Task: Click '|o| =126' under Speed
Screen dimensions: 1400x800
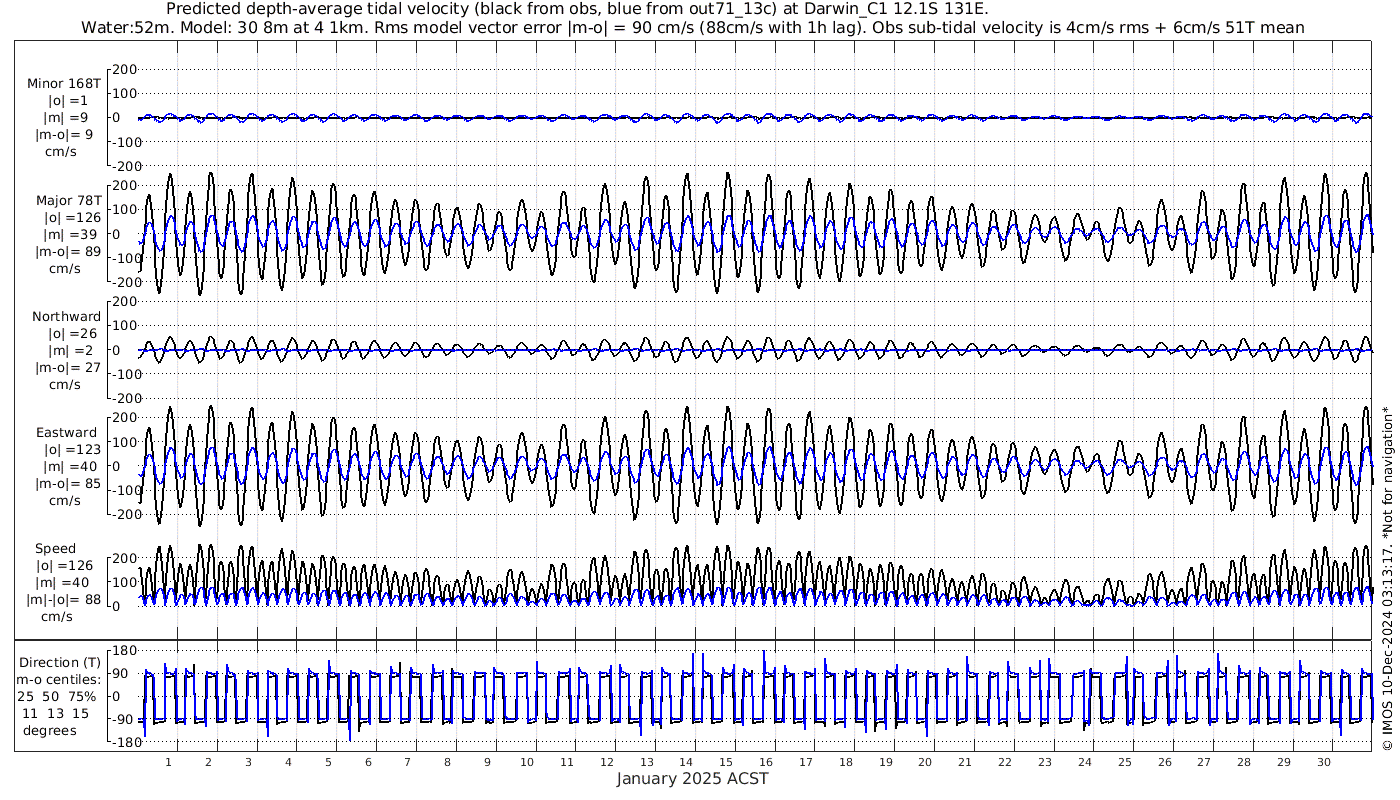Action: tap(64, 566)
